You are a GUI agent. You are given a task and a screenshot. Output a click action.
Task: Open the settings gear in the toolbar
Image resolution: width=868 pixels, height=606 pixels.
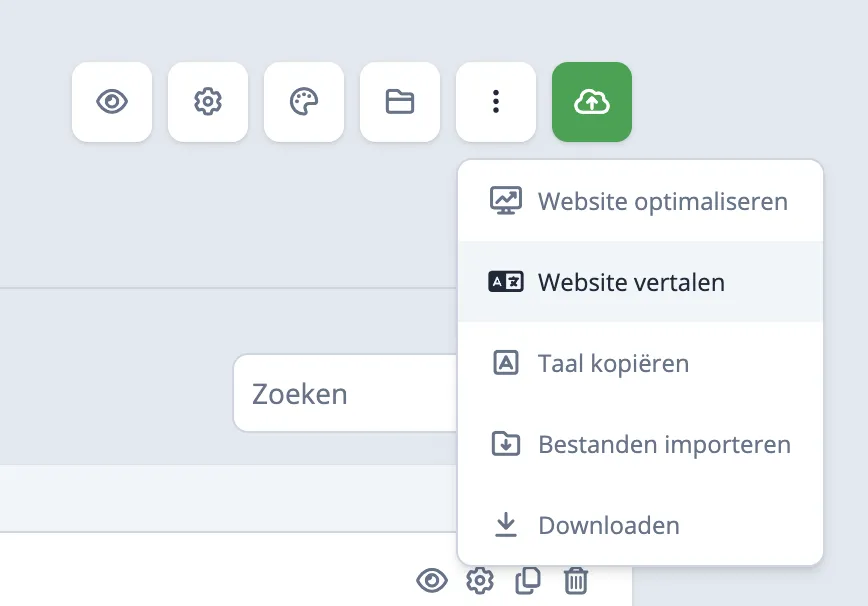coord(208,101)
